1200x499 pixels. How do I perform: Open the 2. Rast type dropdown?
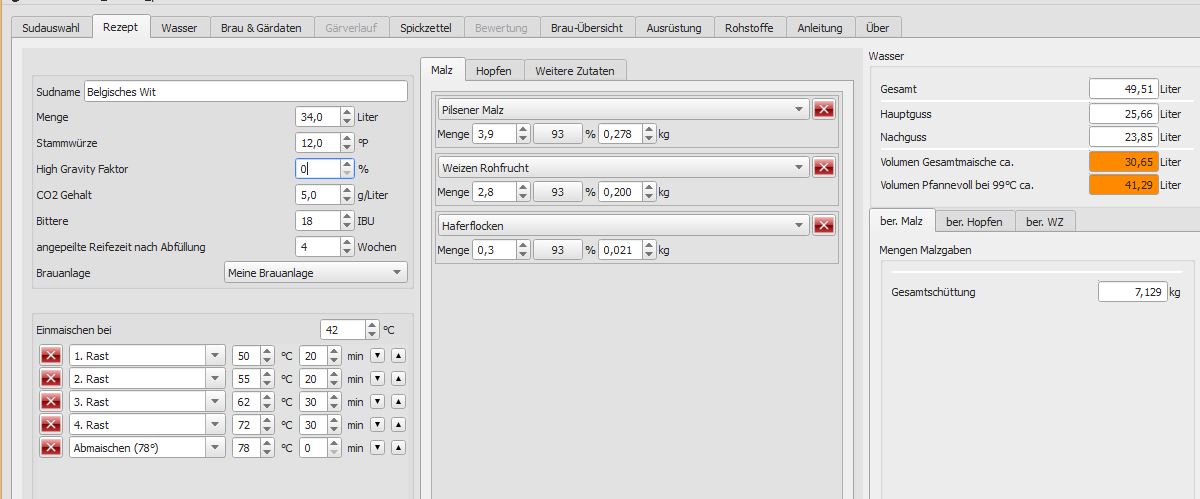215,379
